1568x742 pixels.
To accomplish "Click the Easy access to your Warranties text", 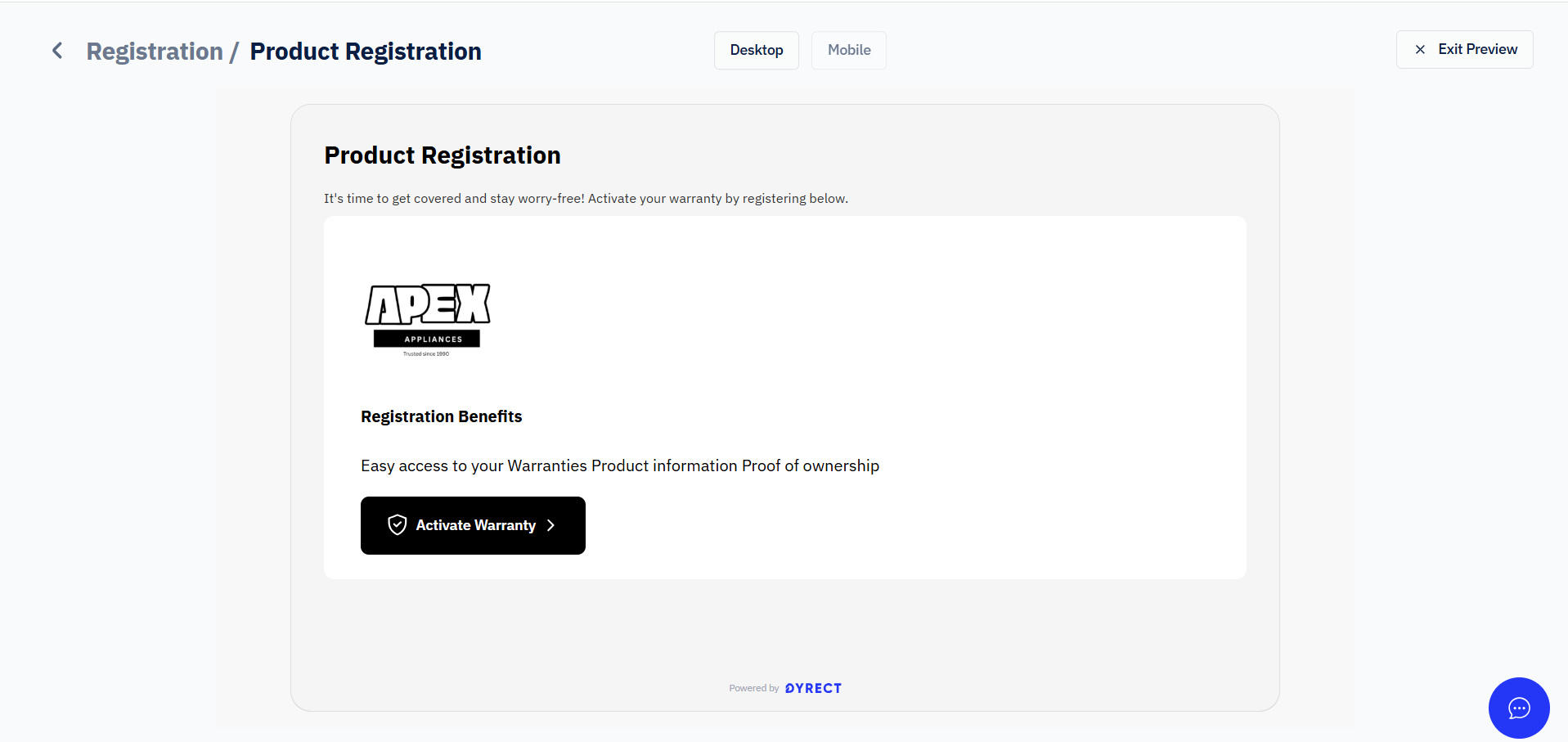I will point(474,465).
